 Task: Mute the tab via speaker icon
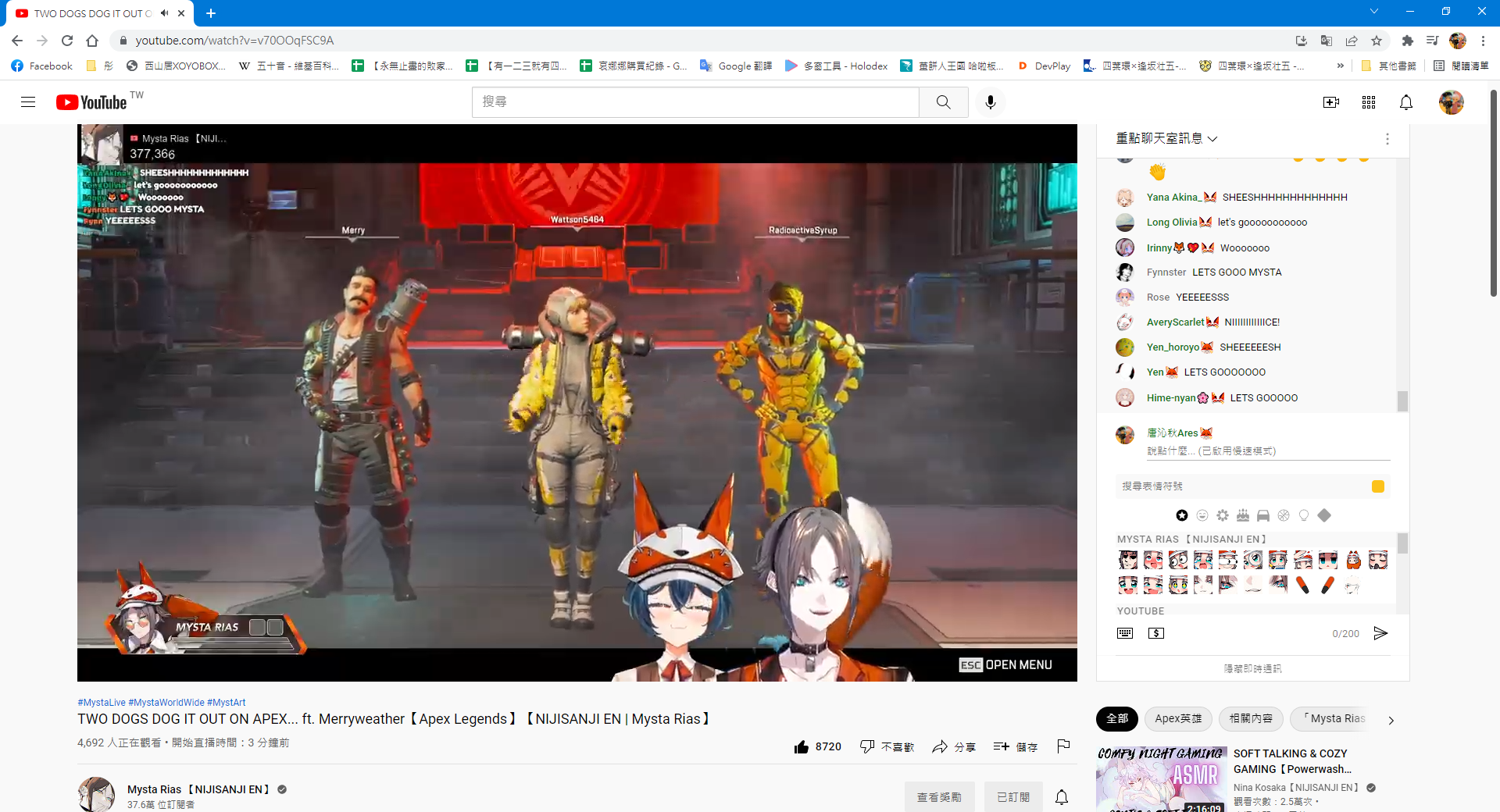point(164,13)
